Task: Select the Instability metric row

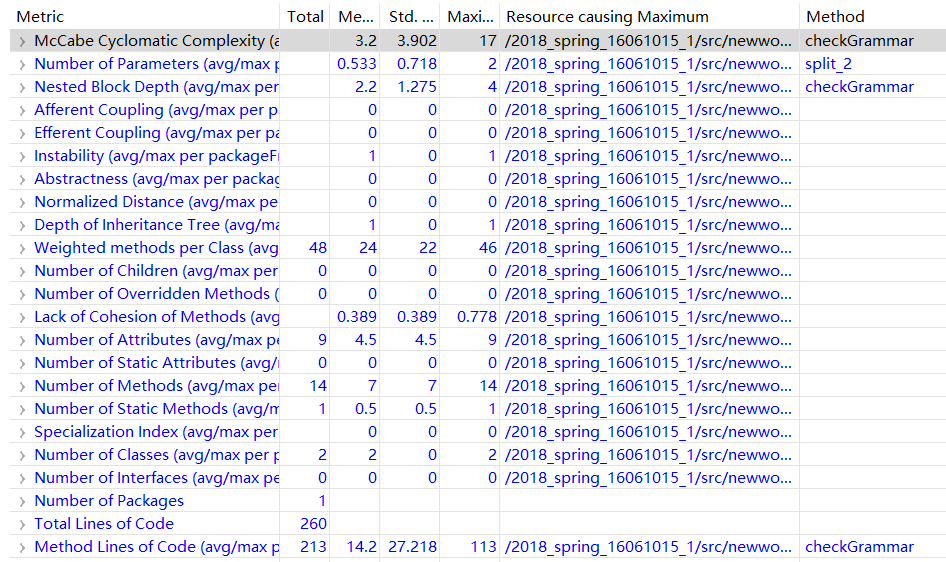Action: [155, 156]
